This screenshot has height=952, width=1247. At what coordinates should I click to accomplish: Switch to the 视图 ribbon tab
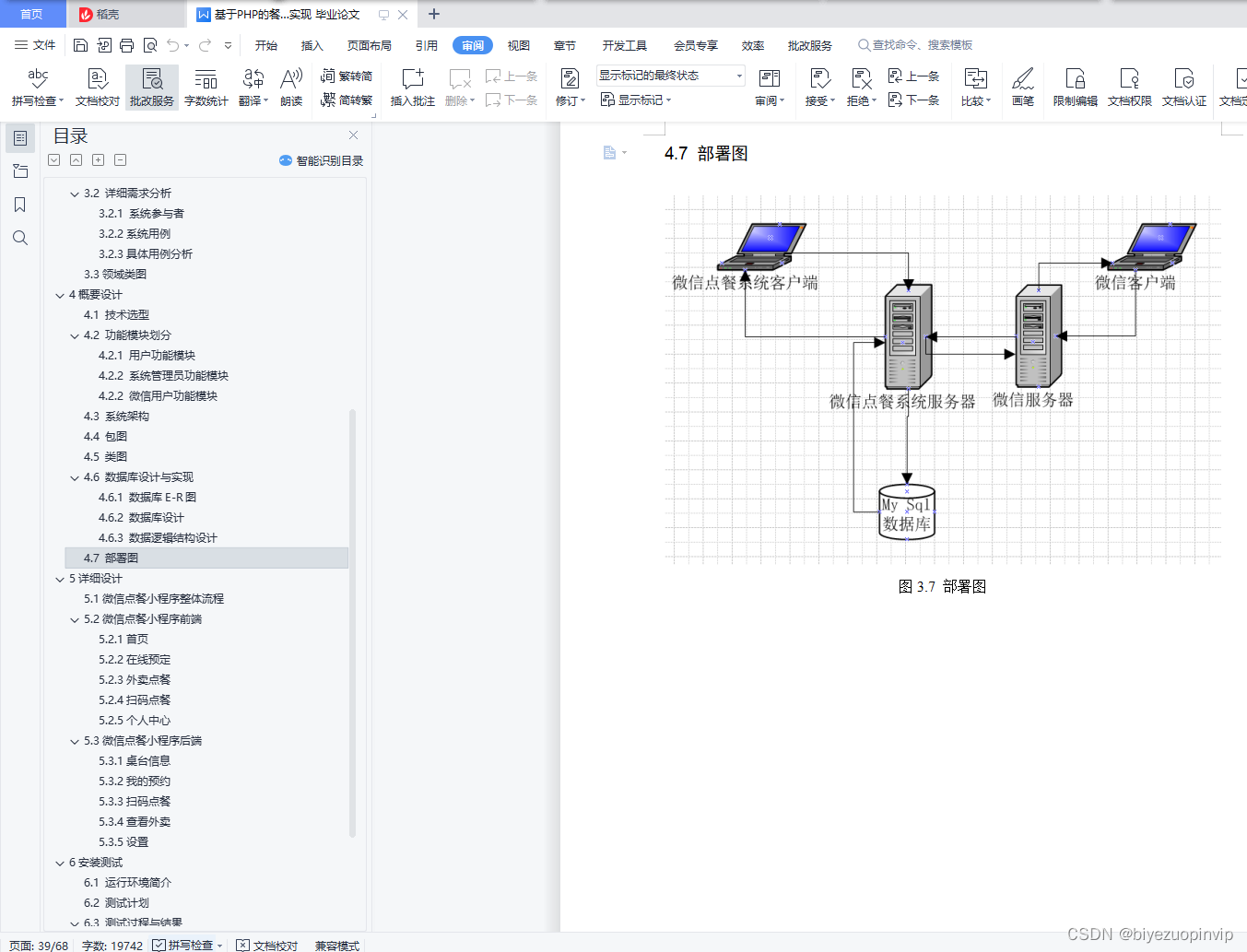click(x=519, y=45)
